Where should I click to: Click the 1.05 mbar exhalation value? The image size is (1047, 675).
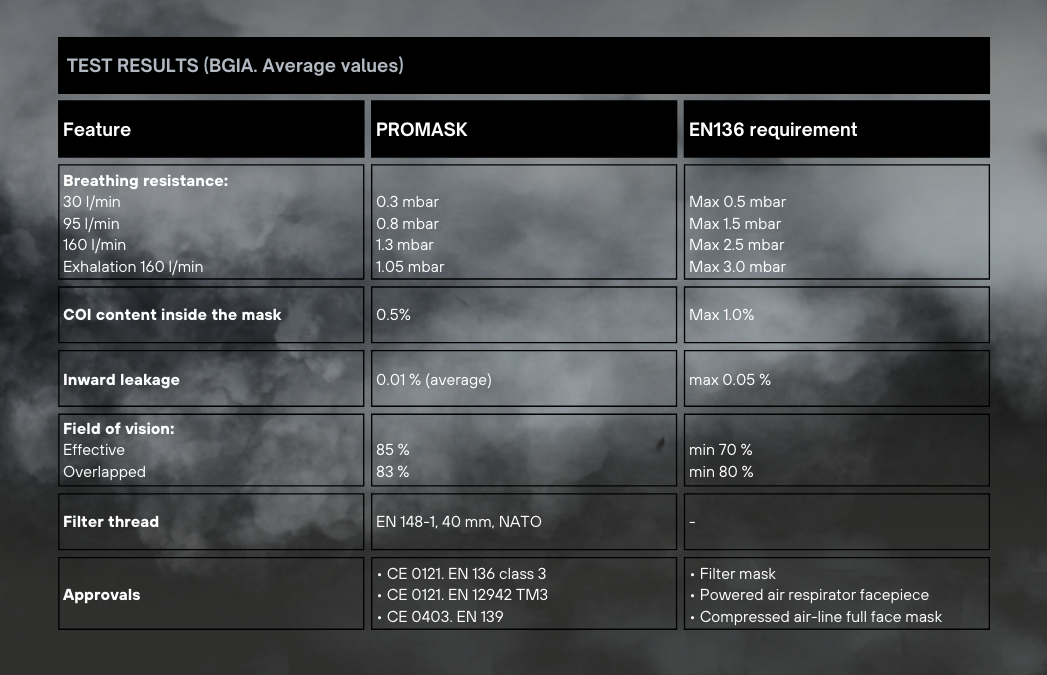click(x=410, y=267)
